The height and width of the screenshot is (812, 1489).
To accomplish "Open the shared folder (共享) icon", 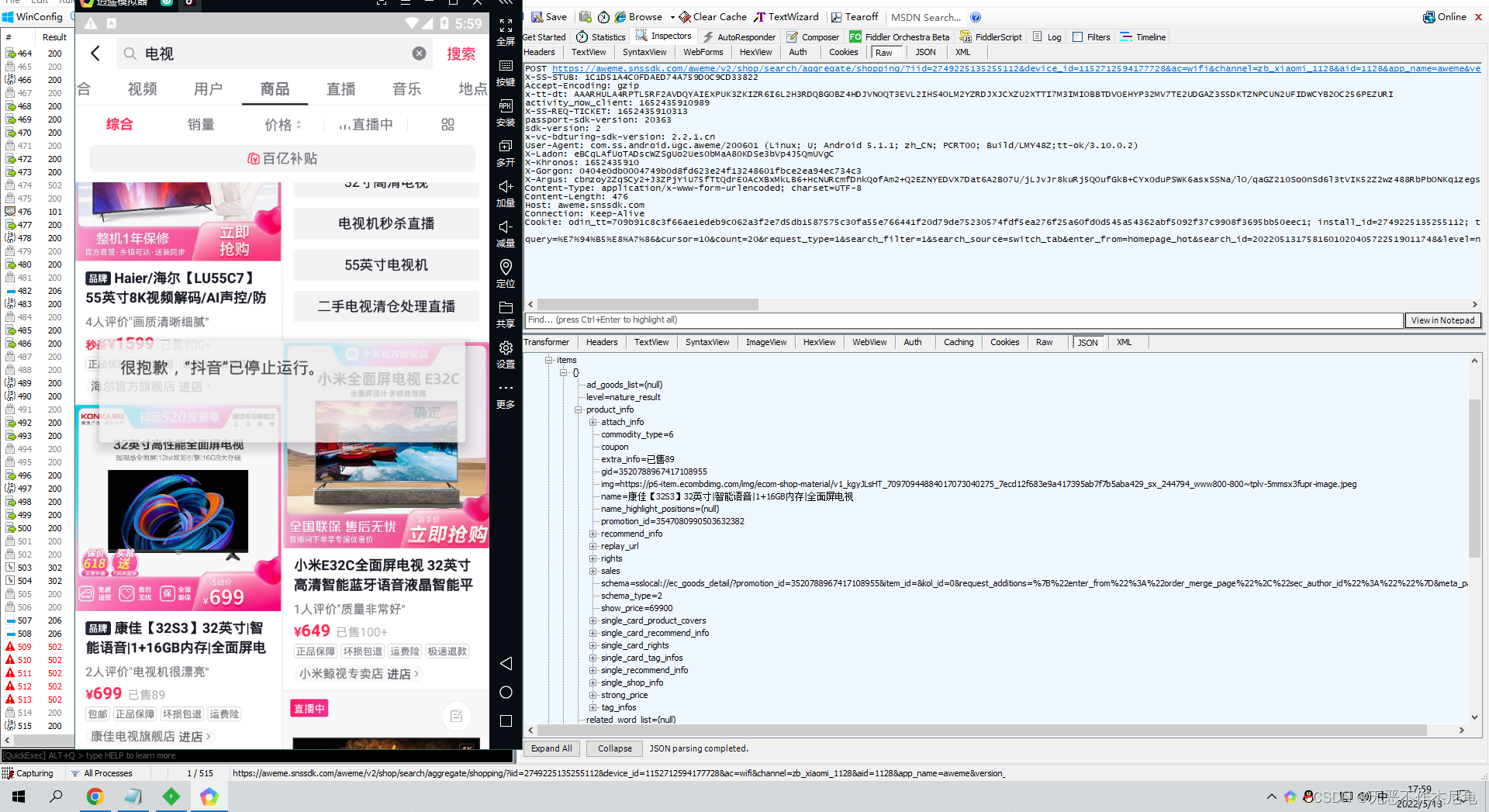I will click(x=506, y=308).
